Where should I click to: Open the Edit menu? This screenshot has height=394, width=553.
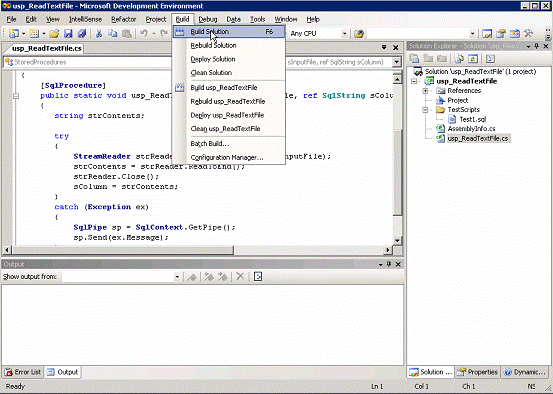[x=31, y=19]
